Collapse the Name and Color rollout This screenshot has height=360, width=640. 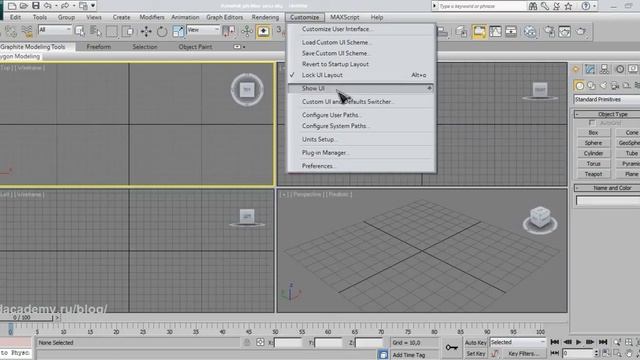[x=607, y=188]
